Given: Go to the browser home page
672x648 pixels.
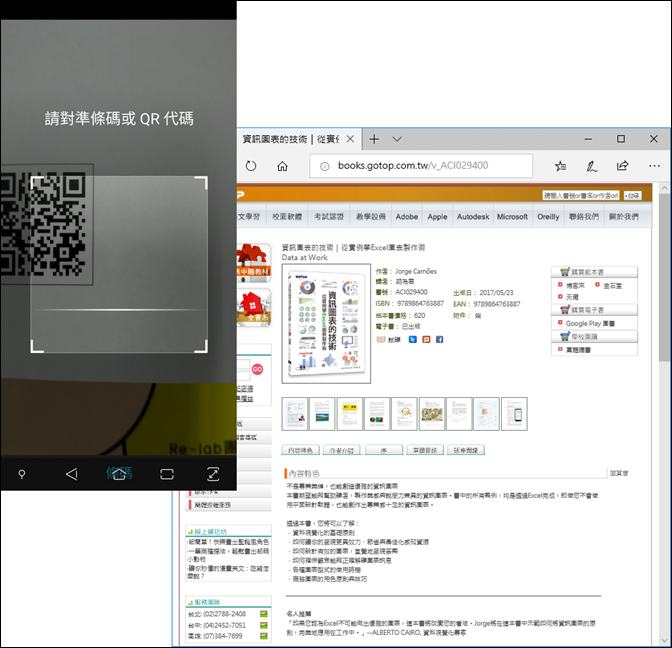Looking at the screenshot, I should pos(282,166).
